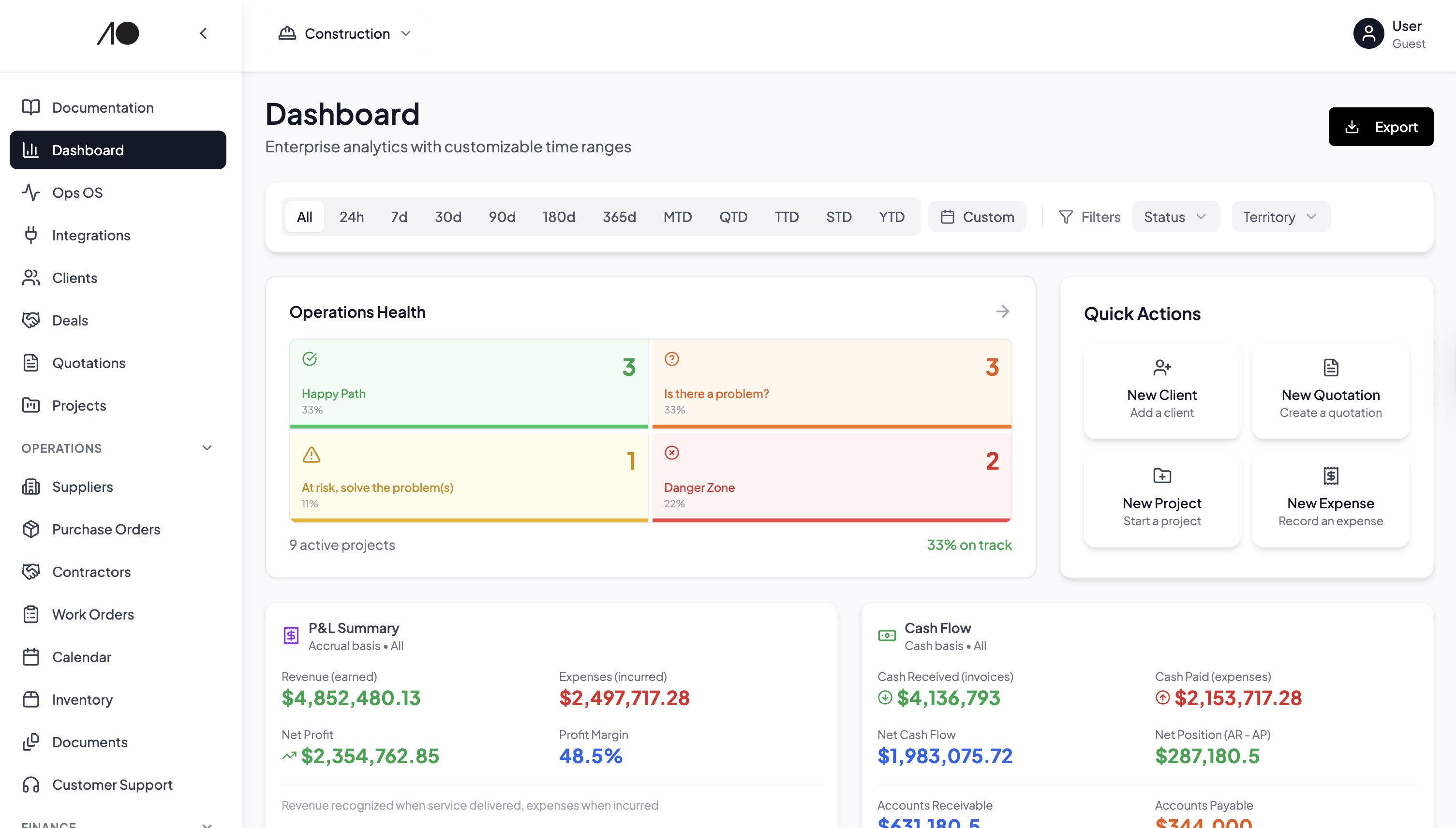Go to Purchase Orders in sidebar
The image size is (1456, 828).
pos(106,530)
